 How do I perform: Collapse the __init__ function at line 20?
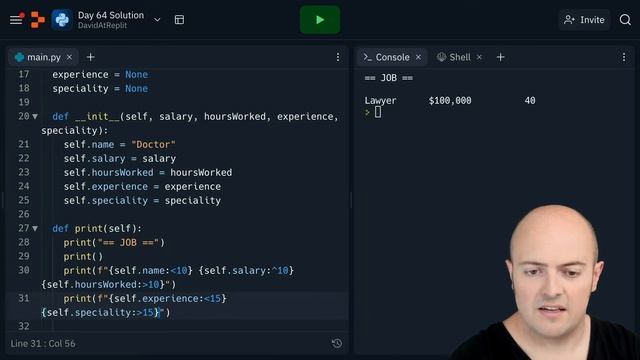(x=35, y=117)
